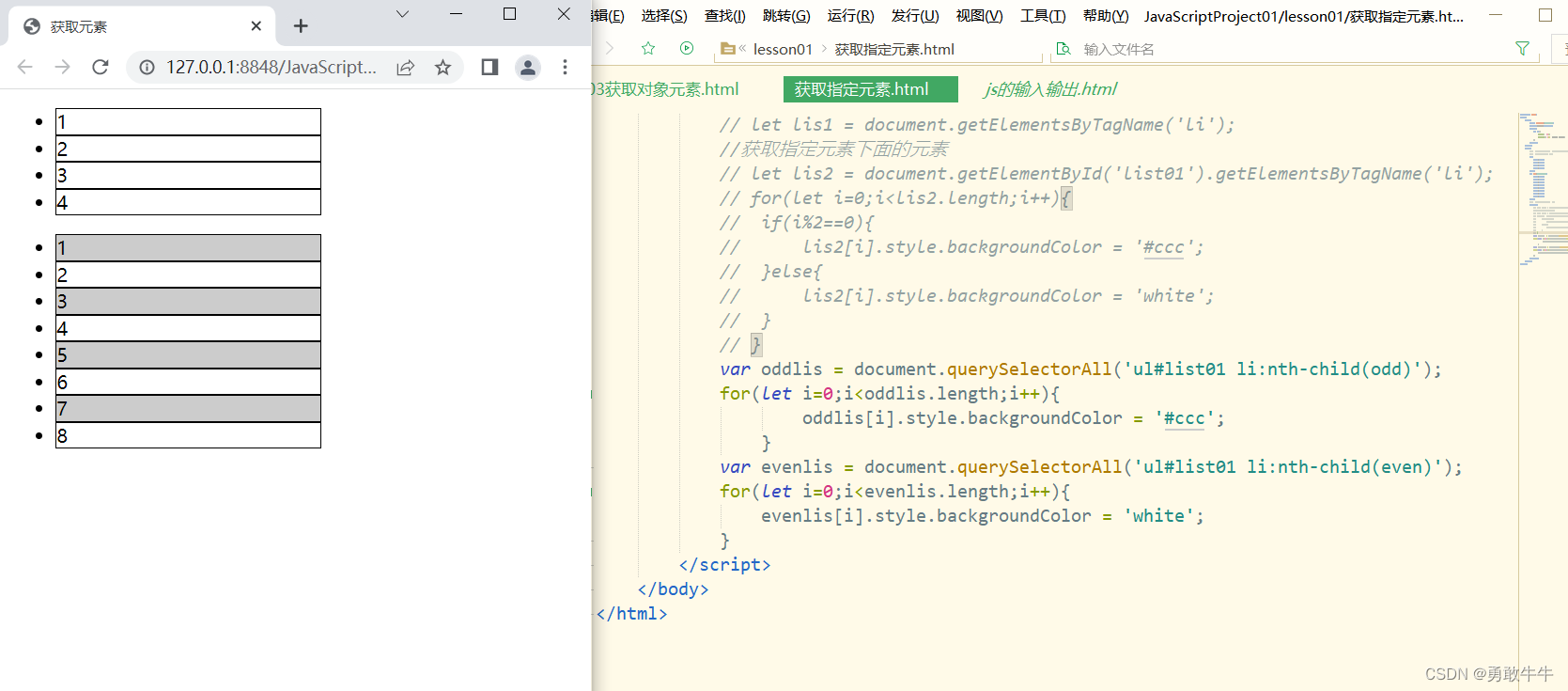Click gray list item 7 in browser
1568x691 pixels.
(x=188, y=408)
